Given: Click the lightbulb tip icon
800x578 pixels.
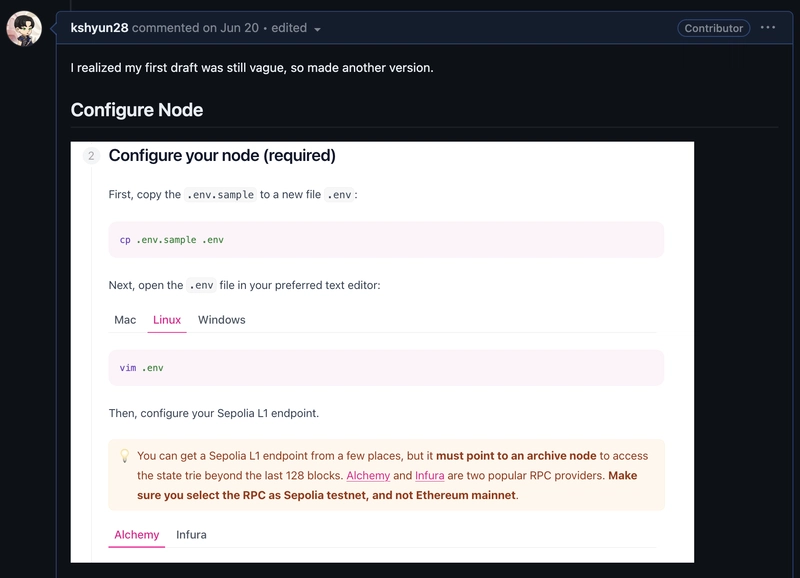Looking at the screenshot, I should click(x=124, y=456).
